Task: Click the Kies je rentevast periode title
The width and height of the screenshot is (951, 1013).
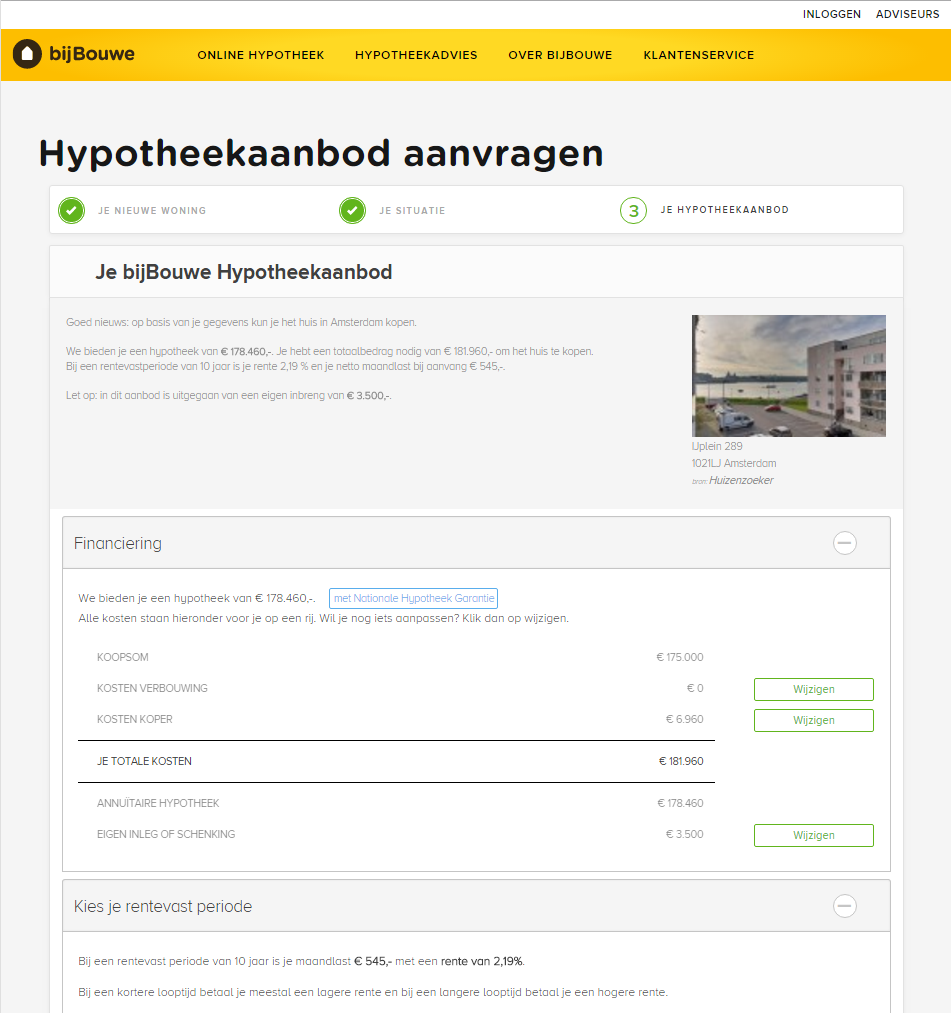Action: pos(163,906)
